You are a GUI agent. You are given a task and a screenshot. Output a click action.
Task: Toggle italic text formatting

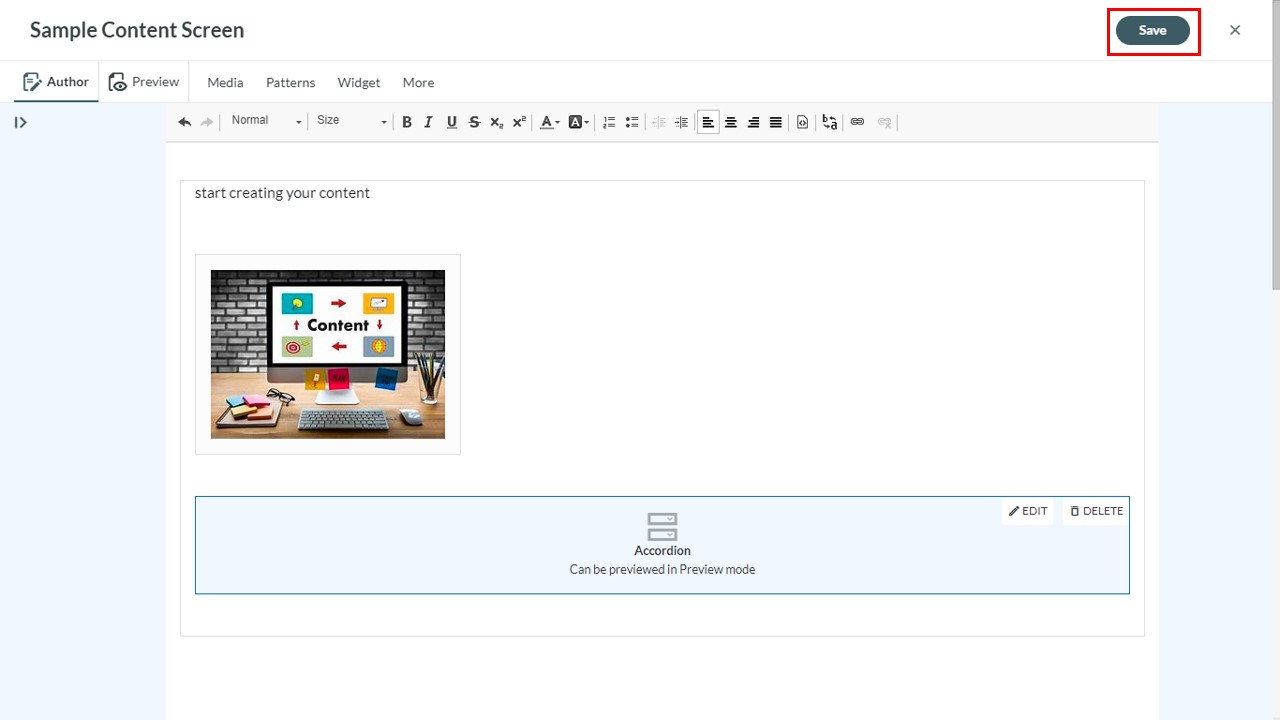click(x=429, y=122)
